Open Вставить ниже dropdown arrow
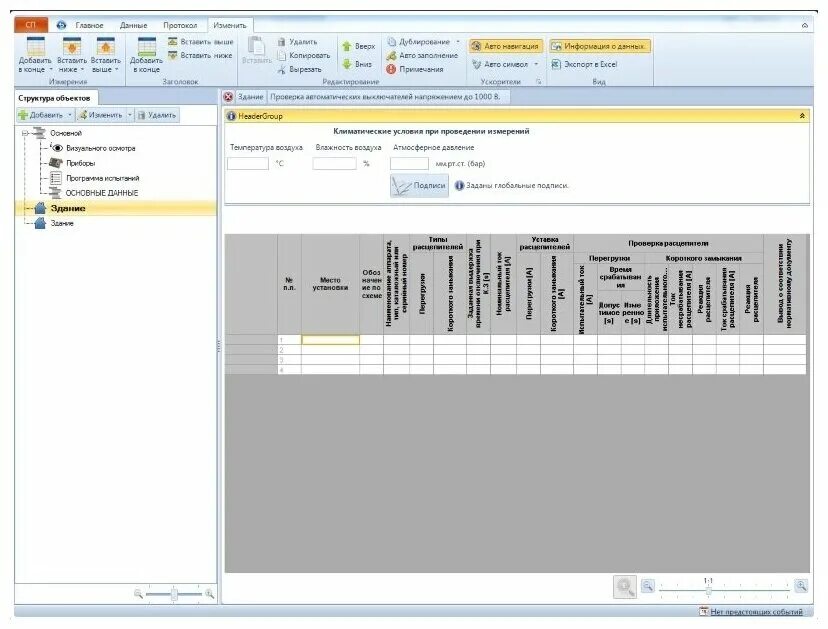The image size is (828, 629). coord(82,69)
